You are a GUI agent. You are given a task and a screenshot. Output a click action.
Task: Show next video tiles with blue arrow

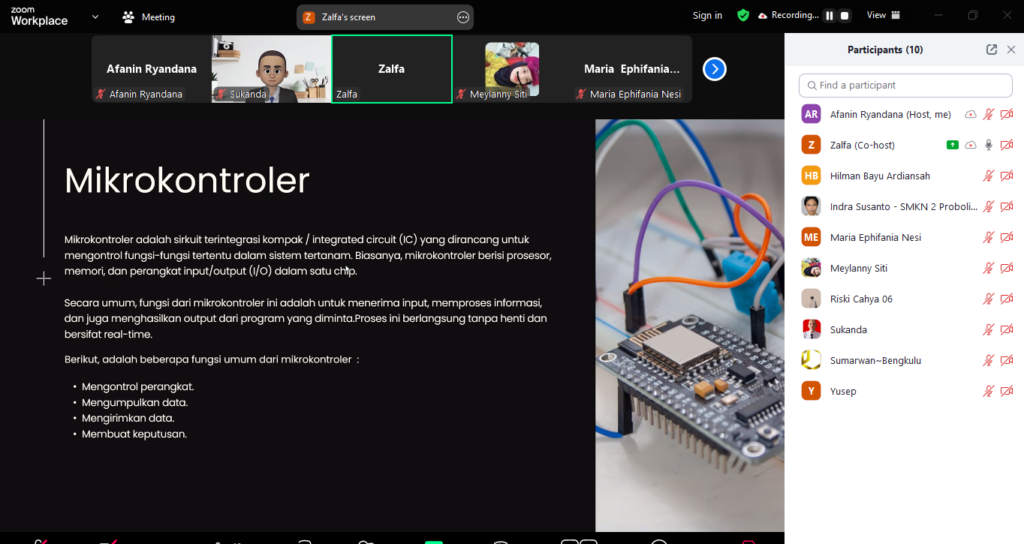coord(714,69)
